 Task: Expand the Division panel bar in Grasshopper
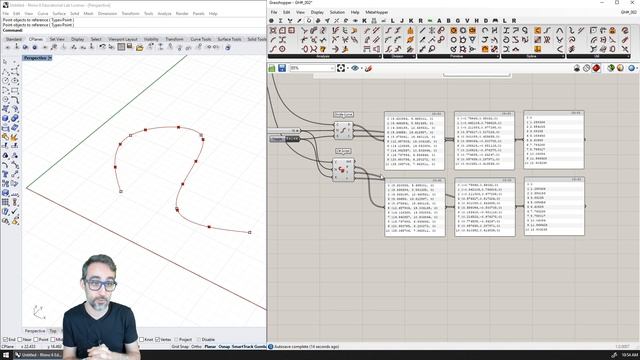(x=399, y=56)
